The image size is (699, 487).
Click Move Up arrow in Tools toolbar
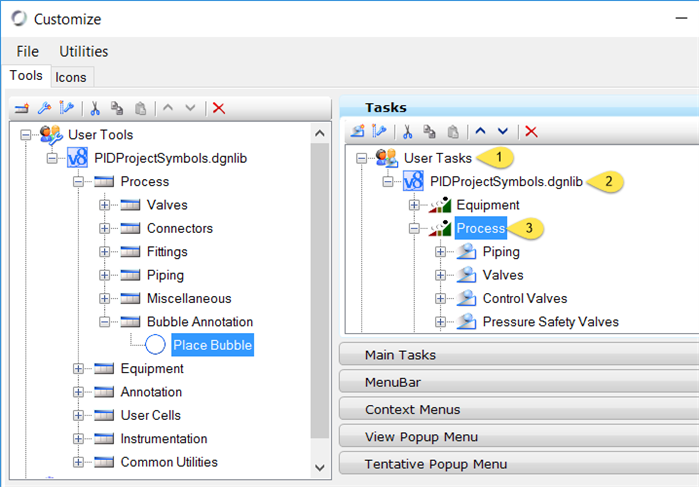coord(168,107)
